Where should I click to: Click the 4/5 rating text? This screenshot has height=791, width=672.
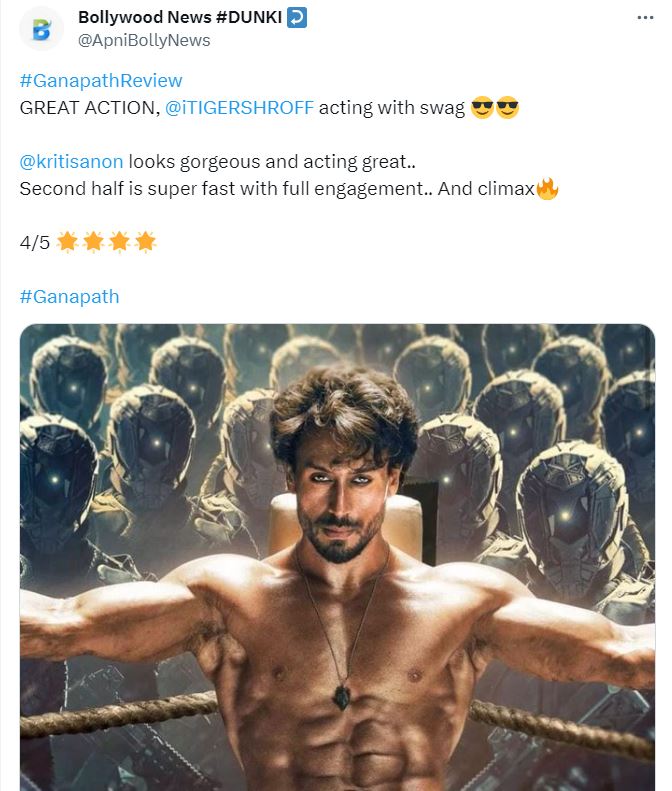pyautogui.click(x=35, y=242)
